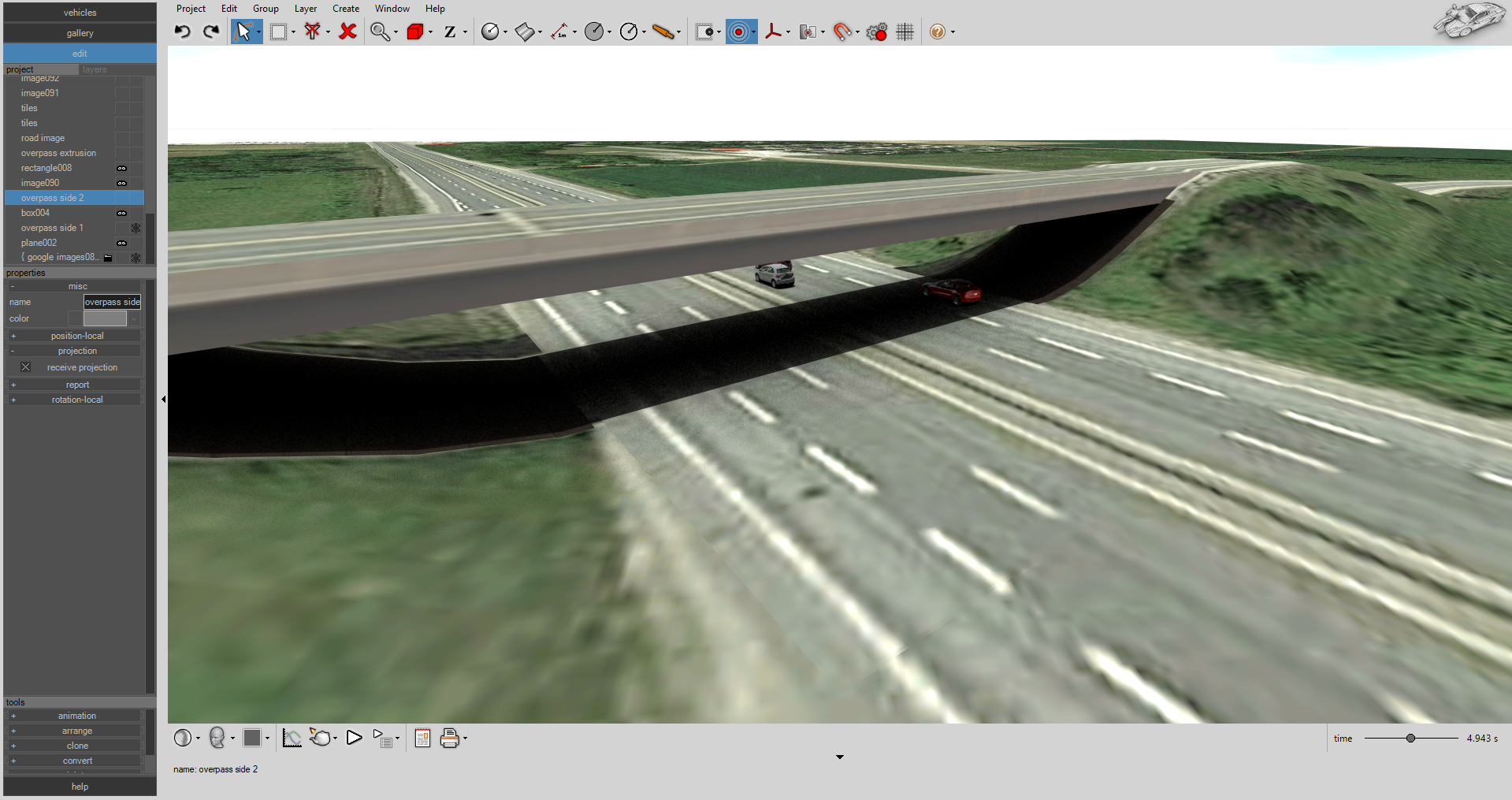The height and width of the screenshot is (800, 1512).
Task: Collapse the misc properties section
Action: point(13,285)
